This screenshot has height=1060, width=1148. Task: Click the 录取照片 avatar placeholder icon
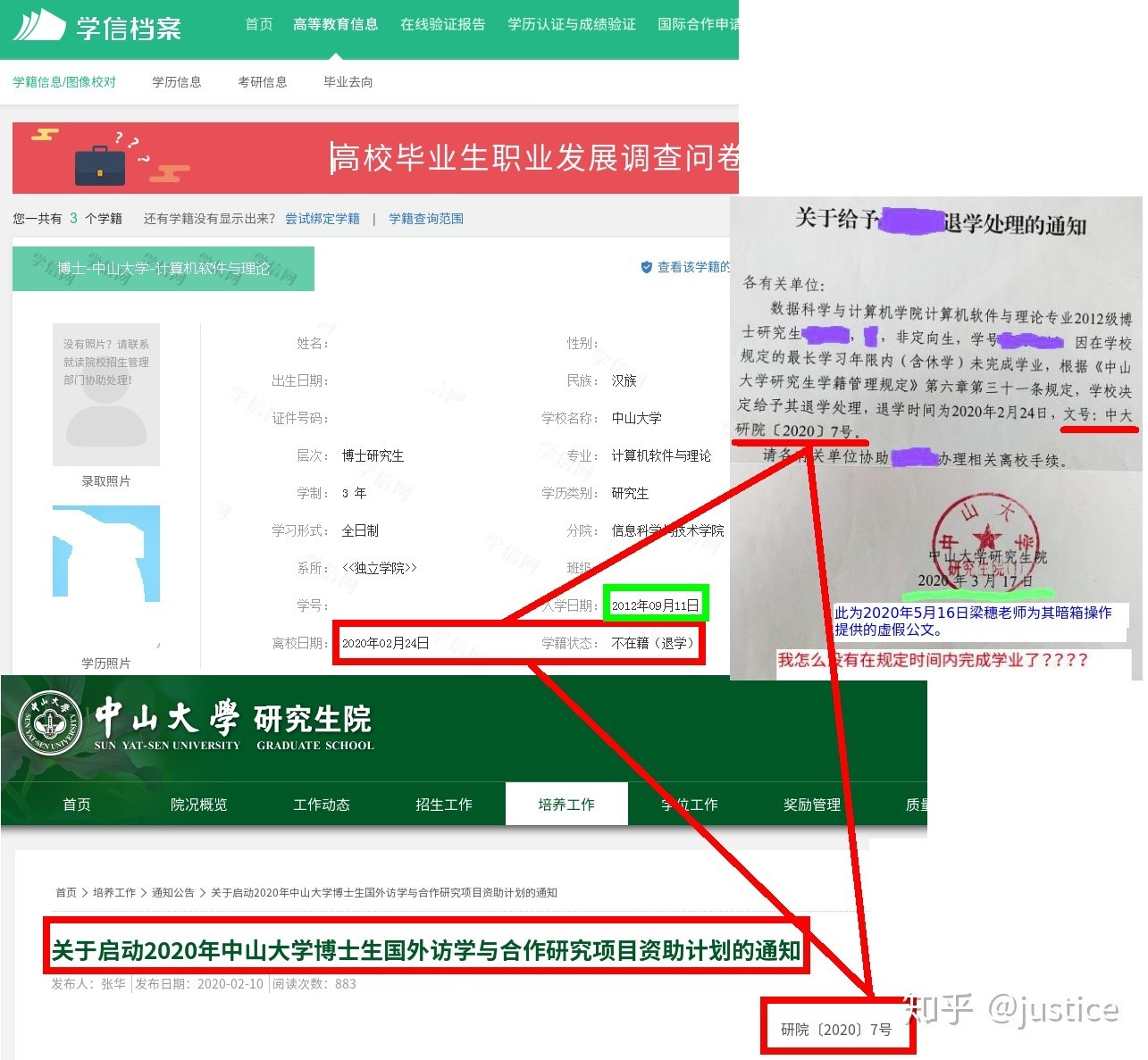(105, 396)
